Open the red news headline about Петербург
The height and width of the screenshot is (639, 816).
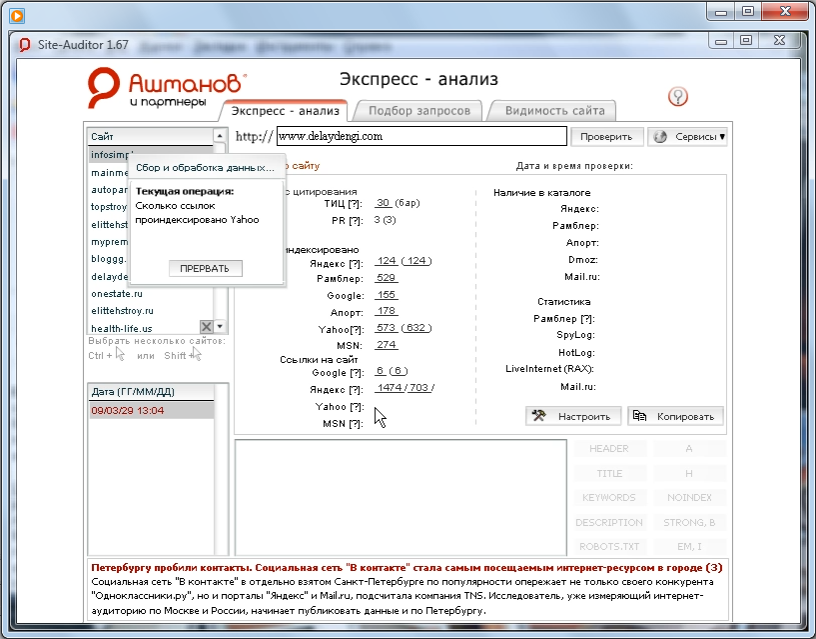[406, 568]
